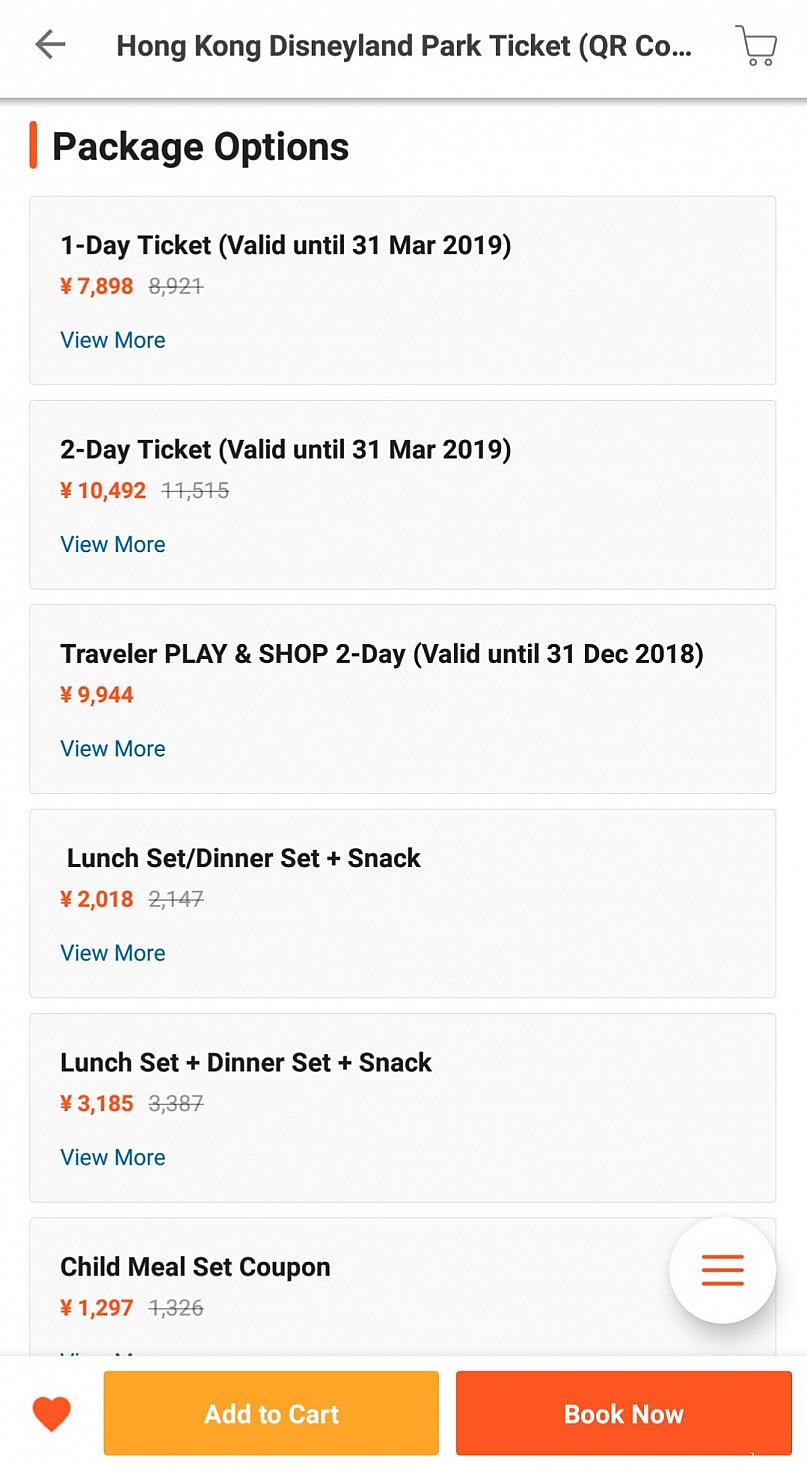Tap the Package Options section heading
Viewport: 807px width, 1470px height.
pos(200,146)
